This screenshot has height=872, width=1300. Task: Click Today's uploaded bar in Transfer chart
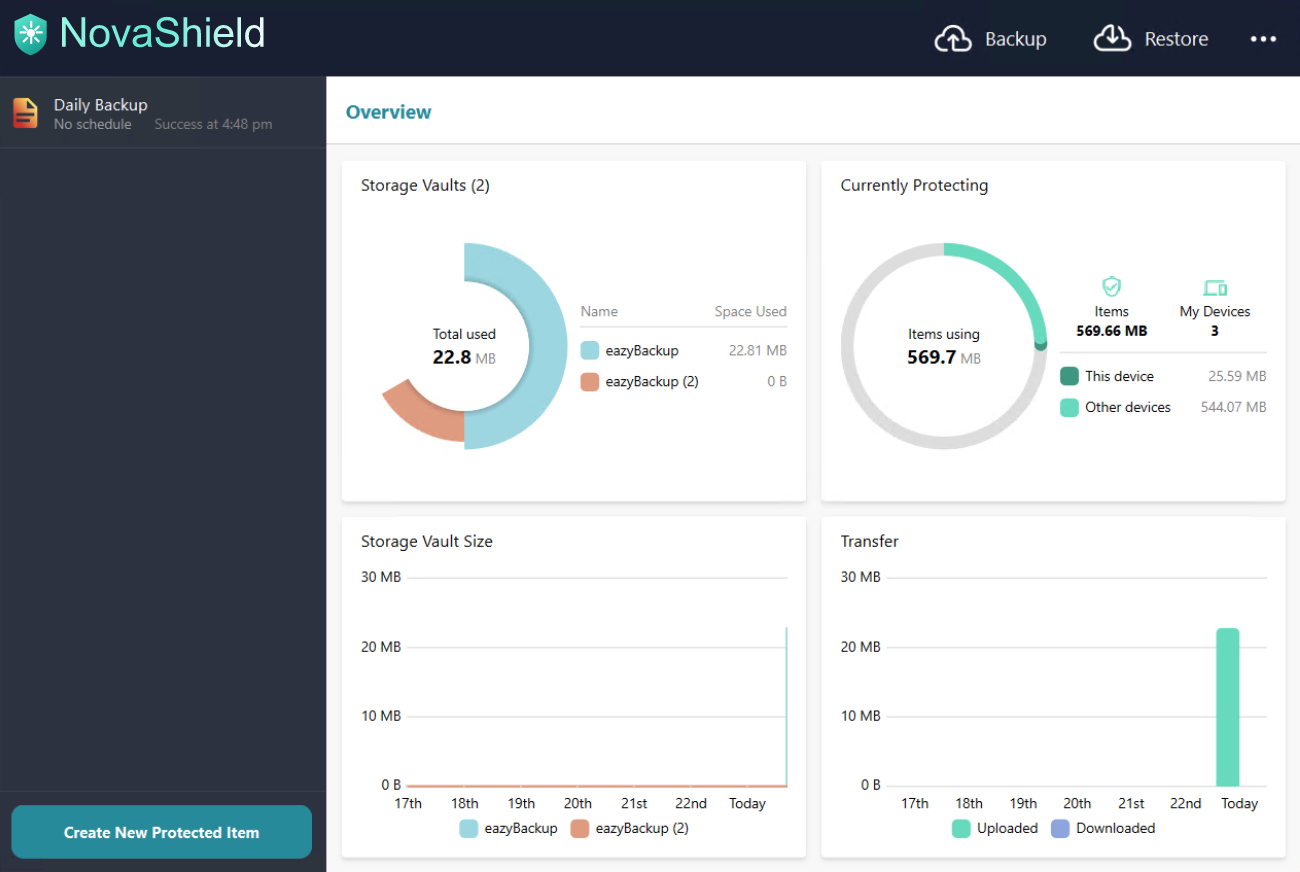(1227, 707)
